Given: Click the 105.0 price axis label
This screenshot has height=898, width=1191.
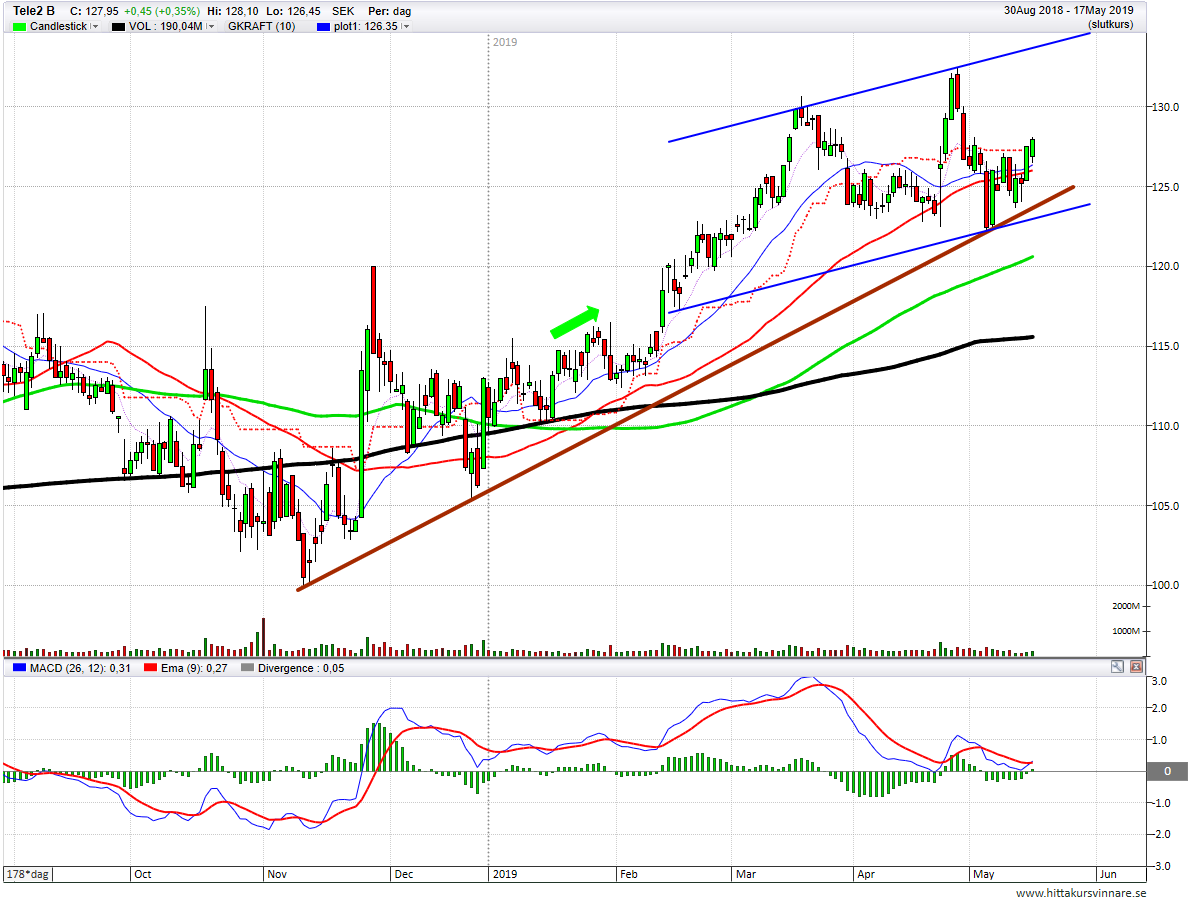Looking at the screenshot, I should tap(1165, 506).
